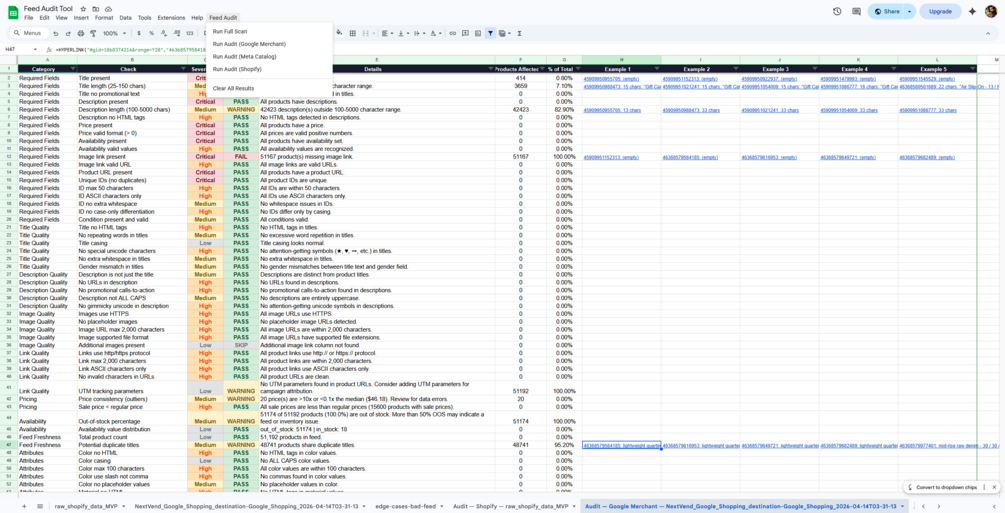Check the cloud document status icon
This screenshot has width=1005, height=513.
[x=108, y=9]
